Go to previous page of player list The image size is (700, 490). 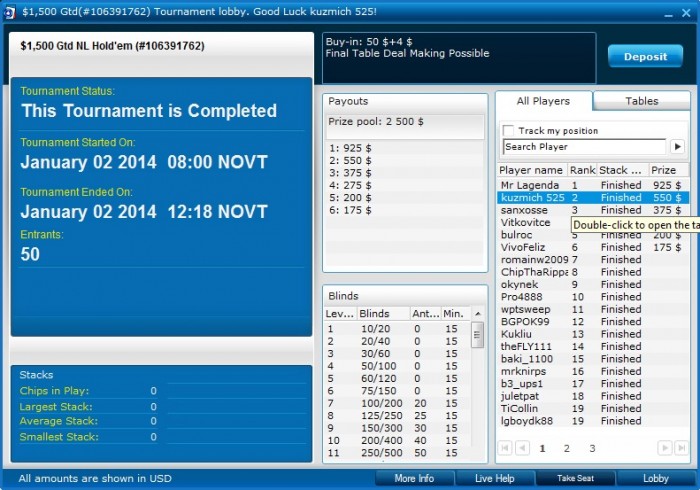[522, 448]
